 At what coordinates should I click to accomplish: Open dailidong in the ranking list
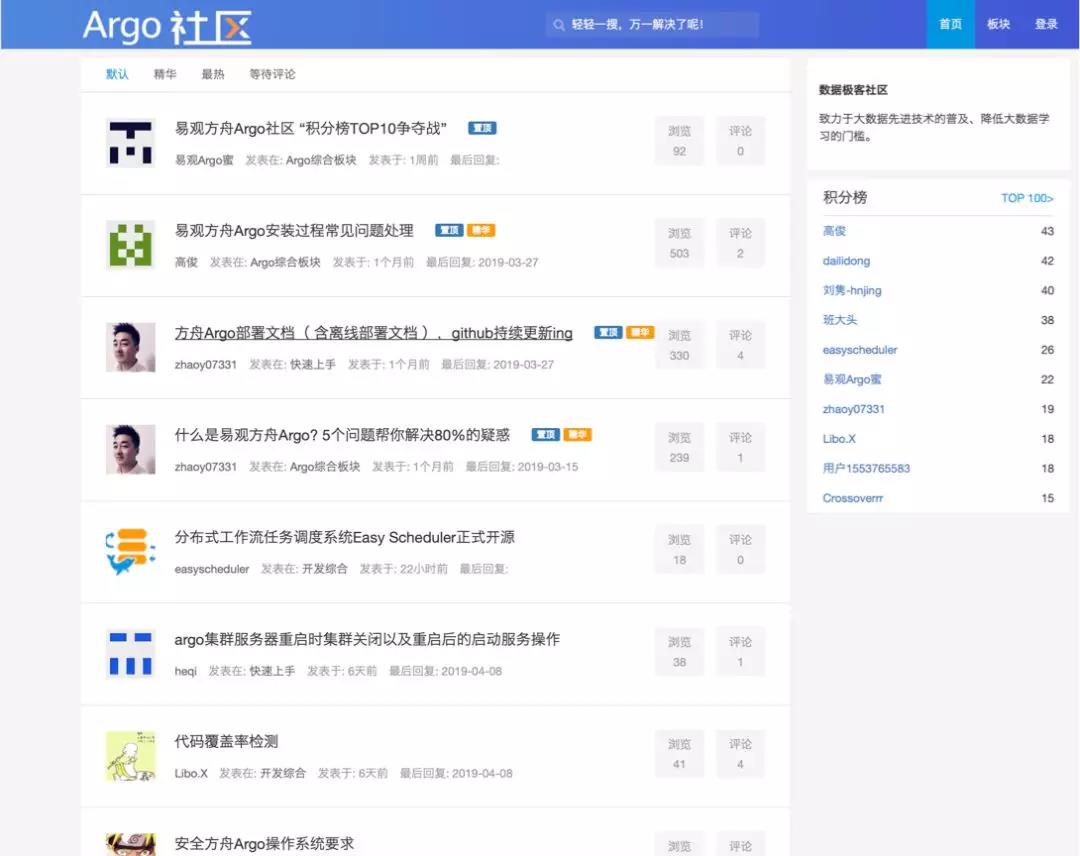point(847,261)
